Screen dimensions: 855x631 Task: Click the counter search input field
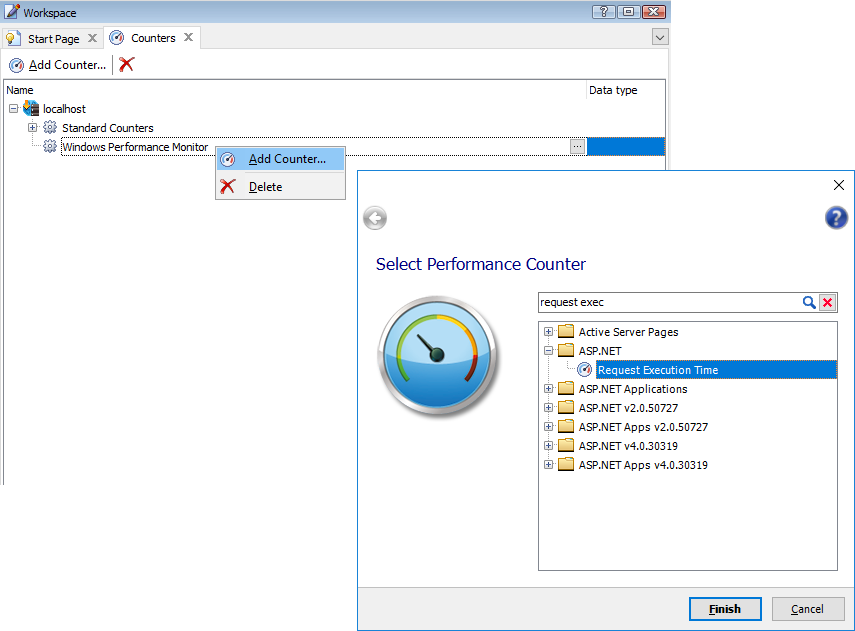coord(669,302)
